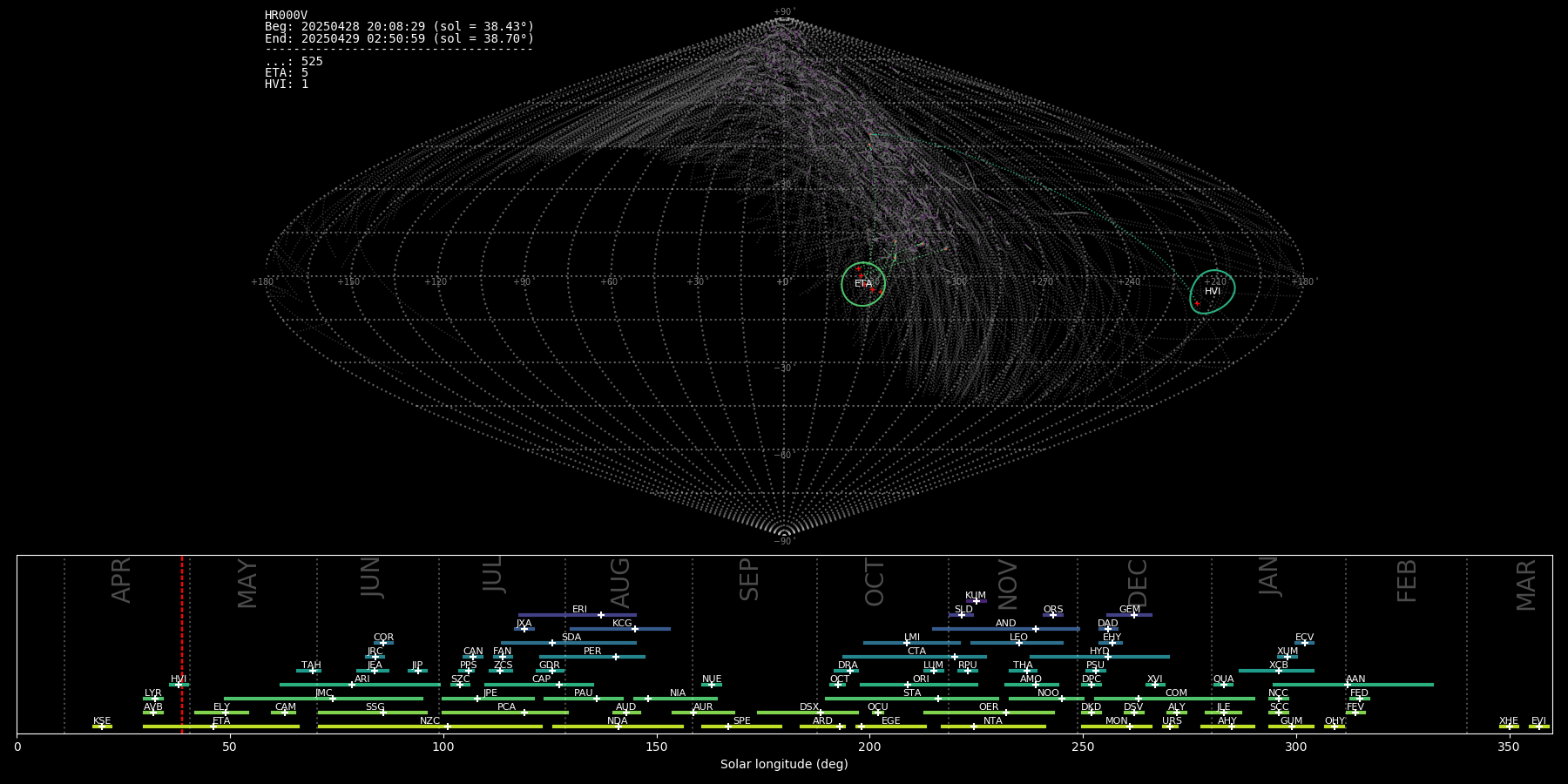Click the LYR shower label

(153, 693)
